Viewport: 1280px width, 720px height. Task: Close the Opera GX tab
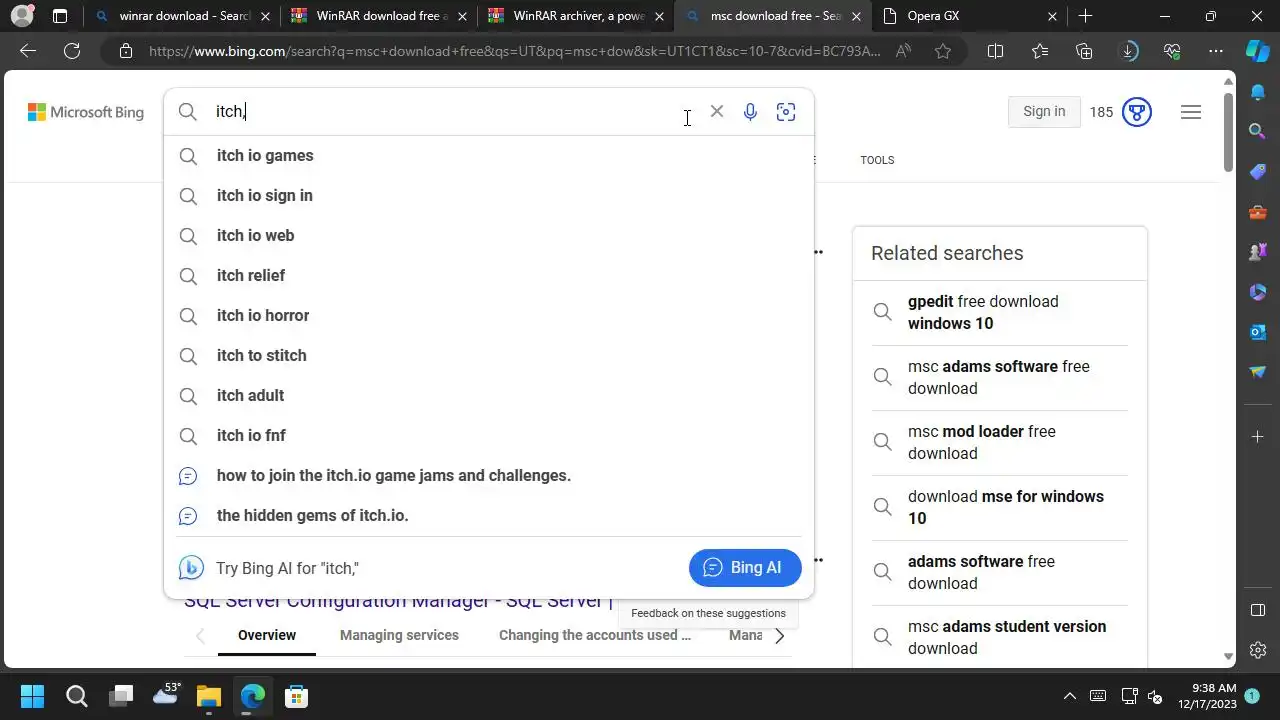pyautogui.click(x=1052, y=16)
